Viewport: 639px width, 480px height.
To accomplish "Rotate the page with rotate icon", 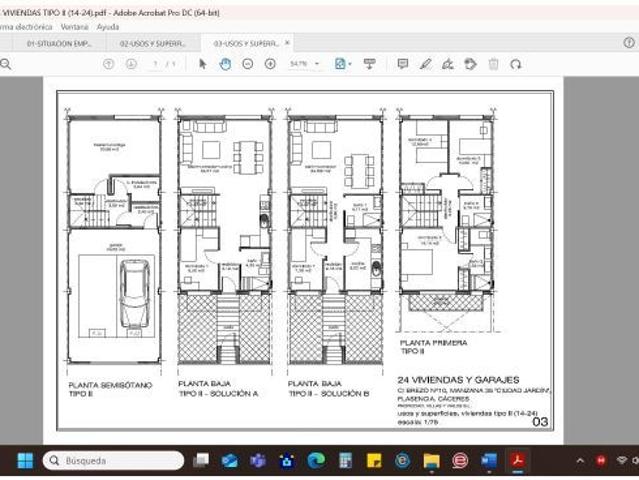I will click(x=516, y=64).
